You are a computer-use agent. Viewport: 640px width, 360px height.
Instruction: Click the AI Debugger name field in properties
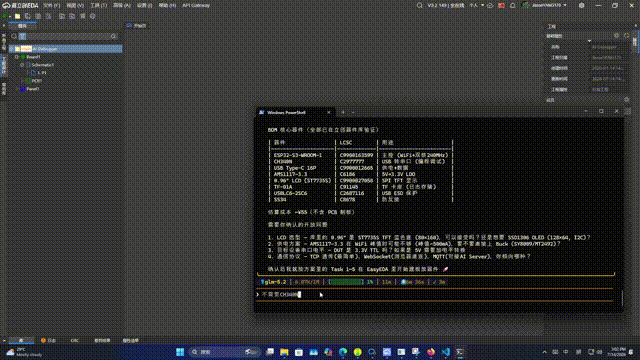[609, 47]
